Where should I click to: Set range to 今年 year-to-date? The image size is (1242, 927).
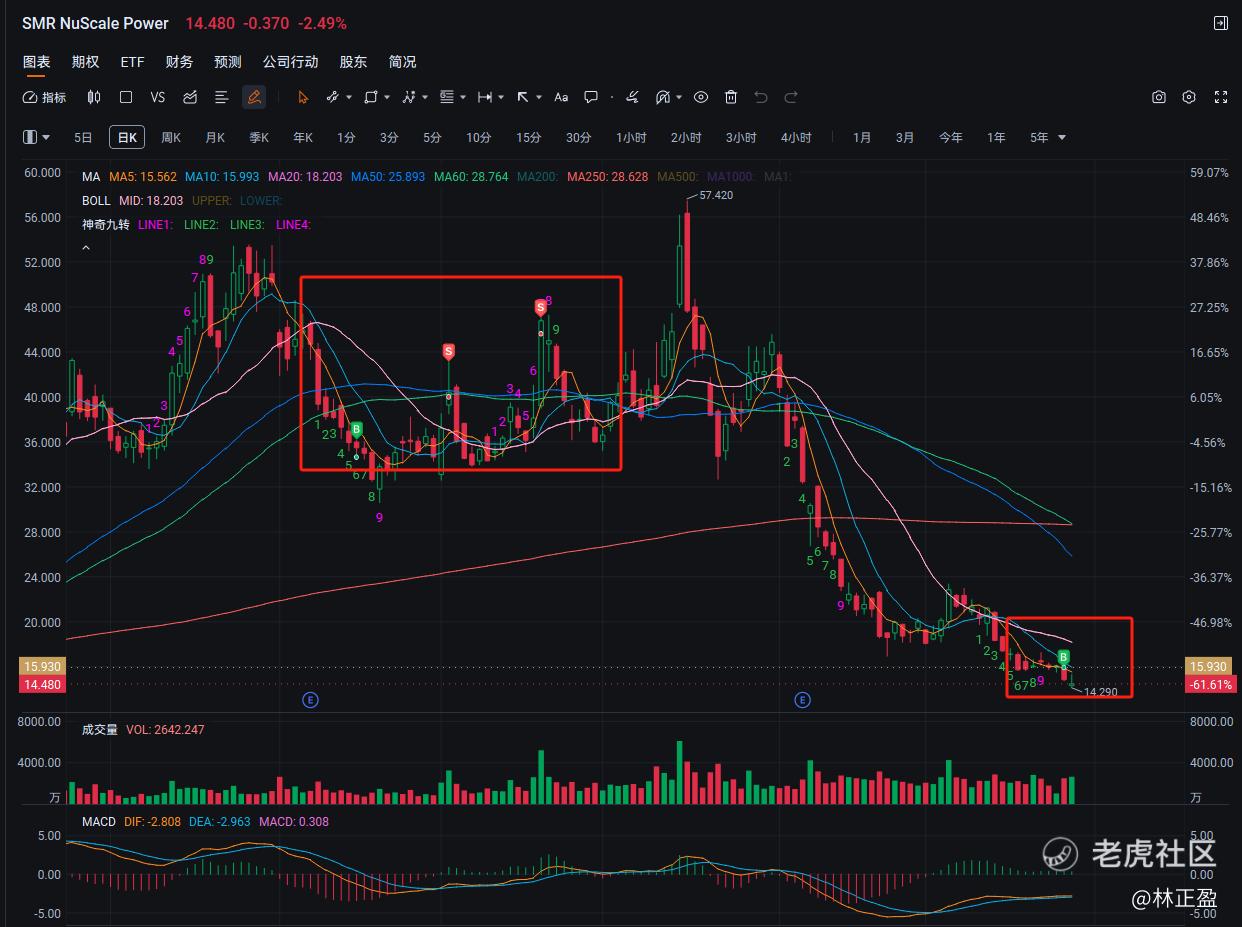click(950, 137)
